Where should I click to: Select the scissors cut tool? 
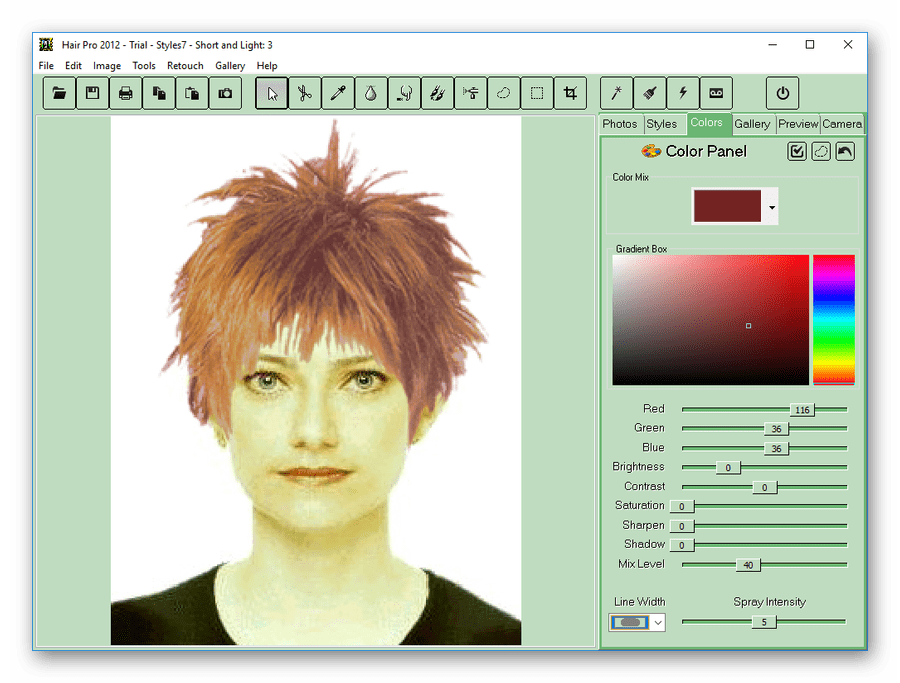pos(305,93)
